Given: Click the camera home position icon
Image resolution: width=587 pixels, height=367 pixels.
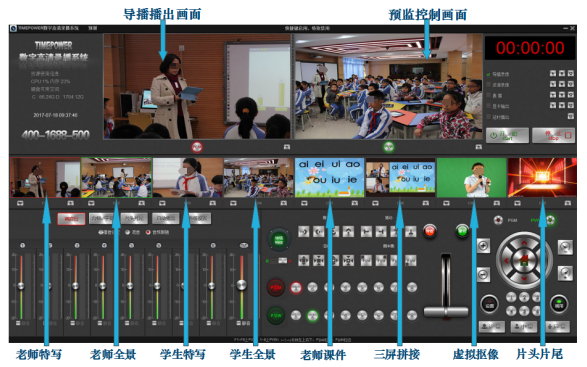Looking at the screenshot, I should (524, 260).
